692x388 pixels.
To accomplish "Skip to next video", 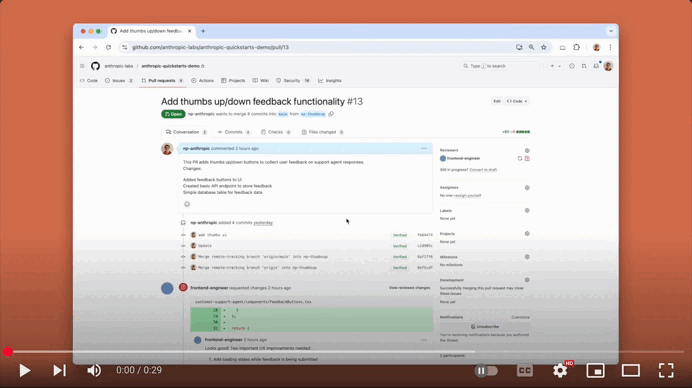I will [x=60, y=370].
